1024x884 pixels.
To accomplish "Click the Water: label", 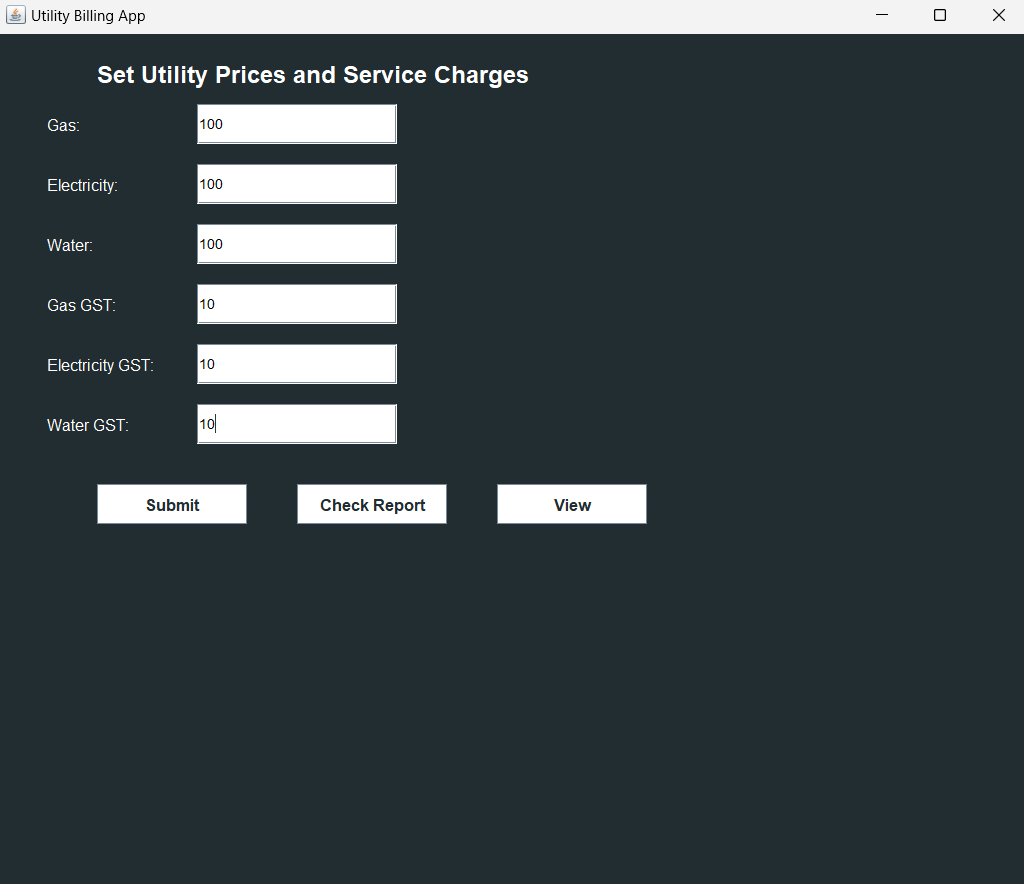I will click(69, 245).
